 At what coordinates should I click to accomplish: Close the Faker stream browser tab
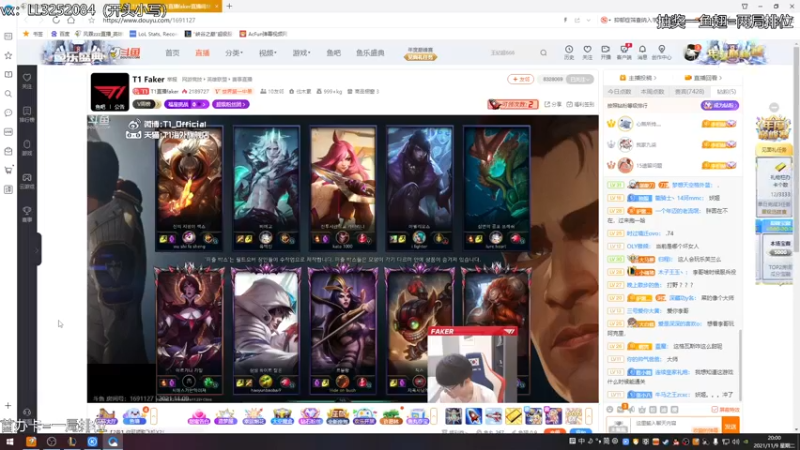point(216,6)
